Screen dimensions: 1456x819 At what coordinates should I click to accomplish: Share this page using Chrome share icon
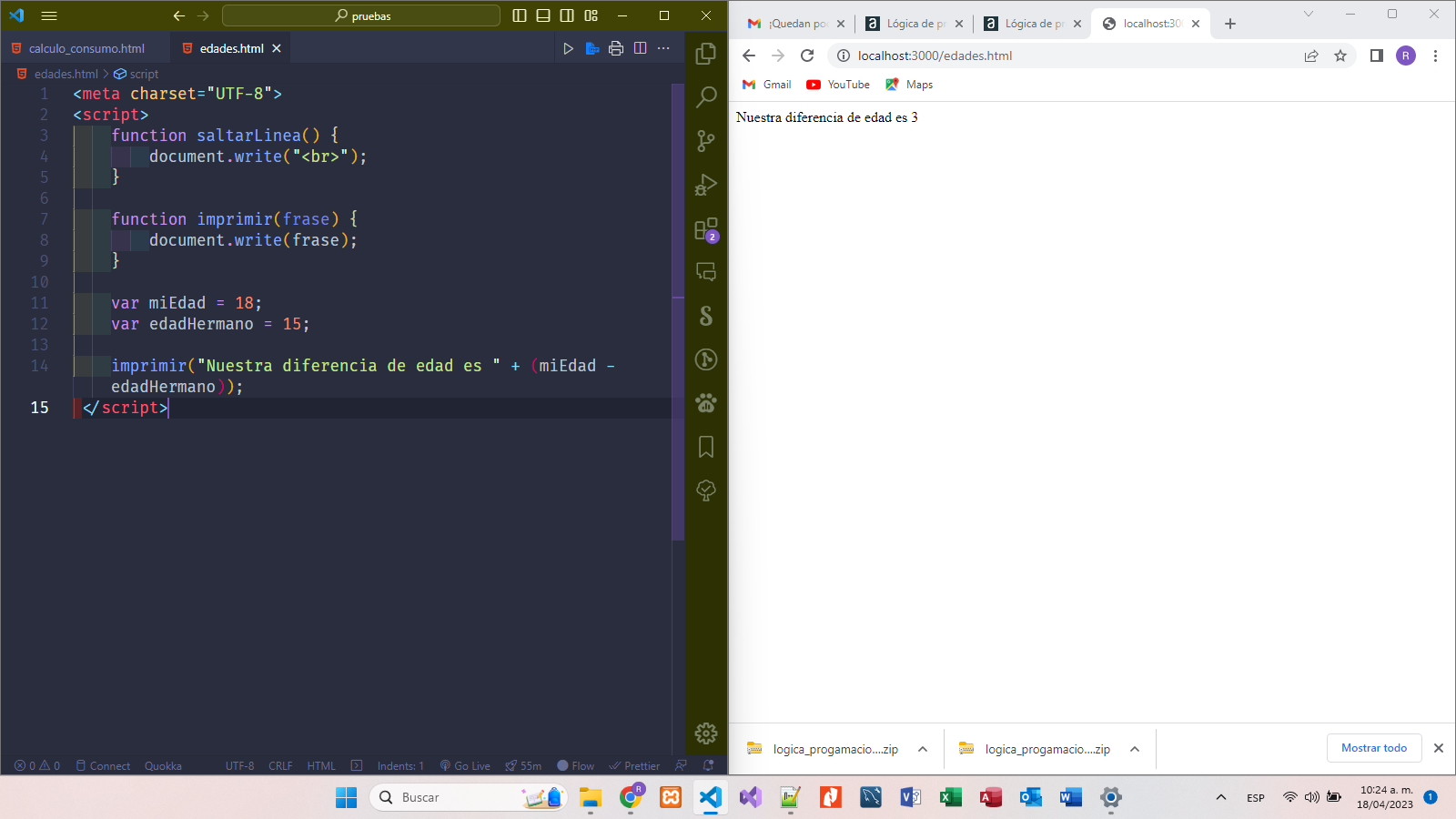tap(1311, 56)
